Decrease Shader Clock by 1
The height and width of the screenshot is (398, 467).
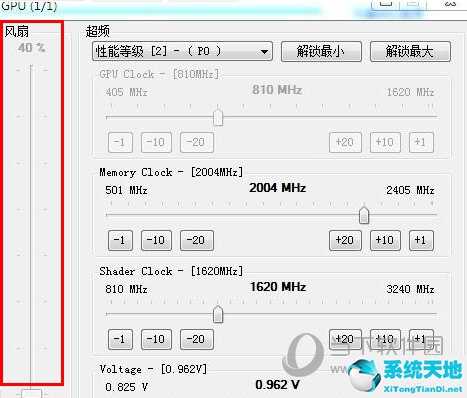pos(120,339)
